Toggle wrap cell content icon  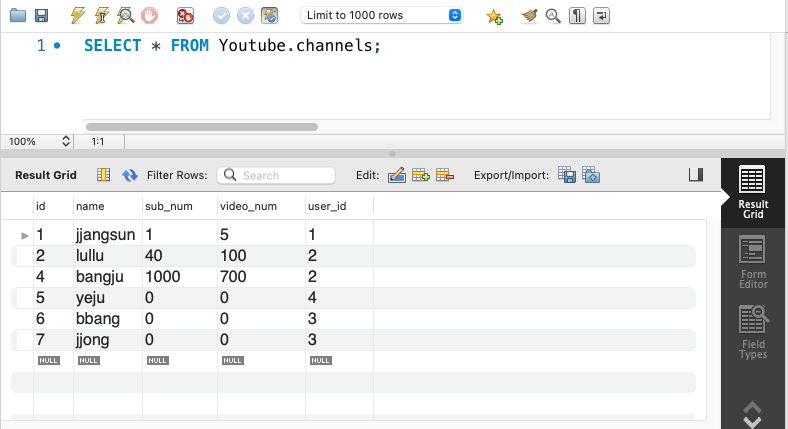pyautogui.click(x=104, y=175)
